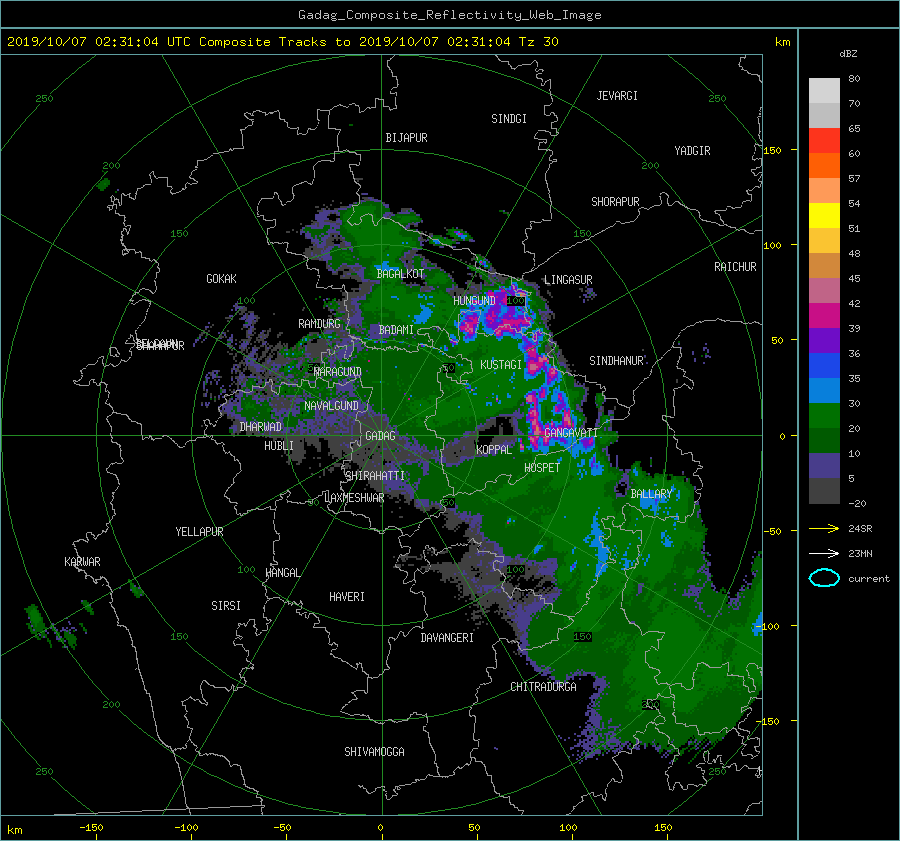900x841 pixels.
Task: Click the dBZ legend heading
Action: click(848, 54)
